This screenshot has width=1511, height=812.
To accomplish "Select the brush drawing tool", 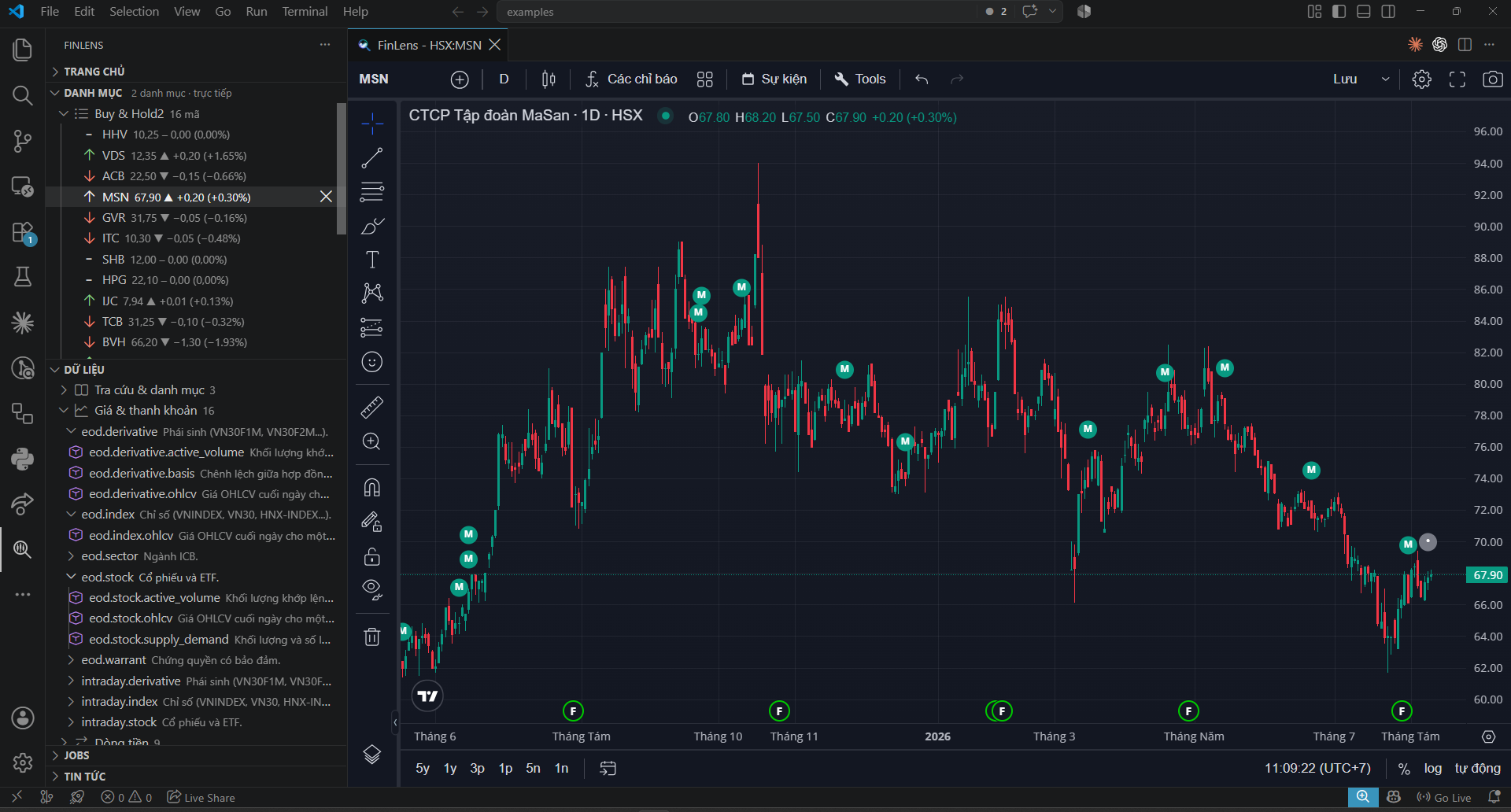I will tap(372, 227).
